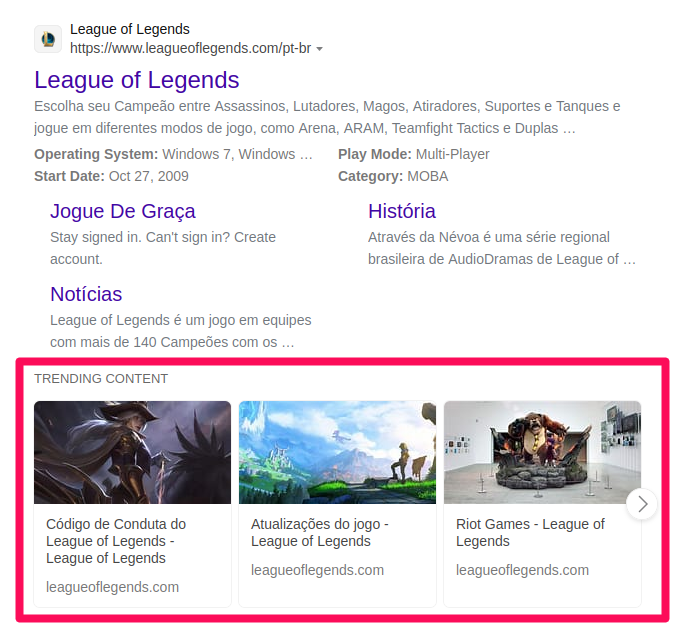
Task: Click the 'Através da Névoa' snippet text
Action: (502, 248)
